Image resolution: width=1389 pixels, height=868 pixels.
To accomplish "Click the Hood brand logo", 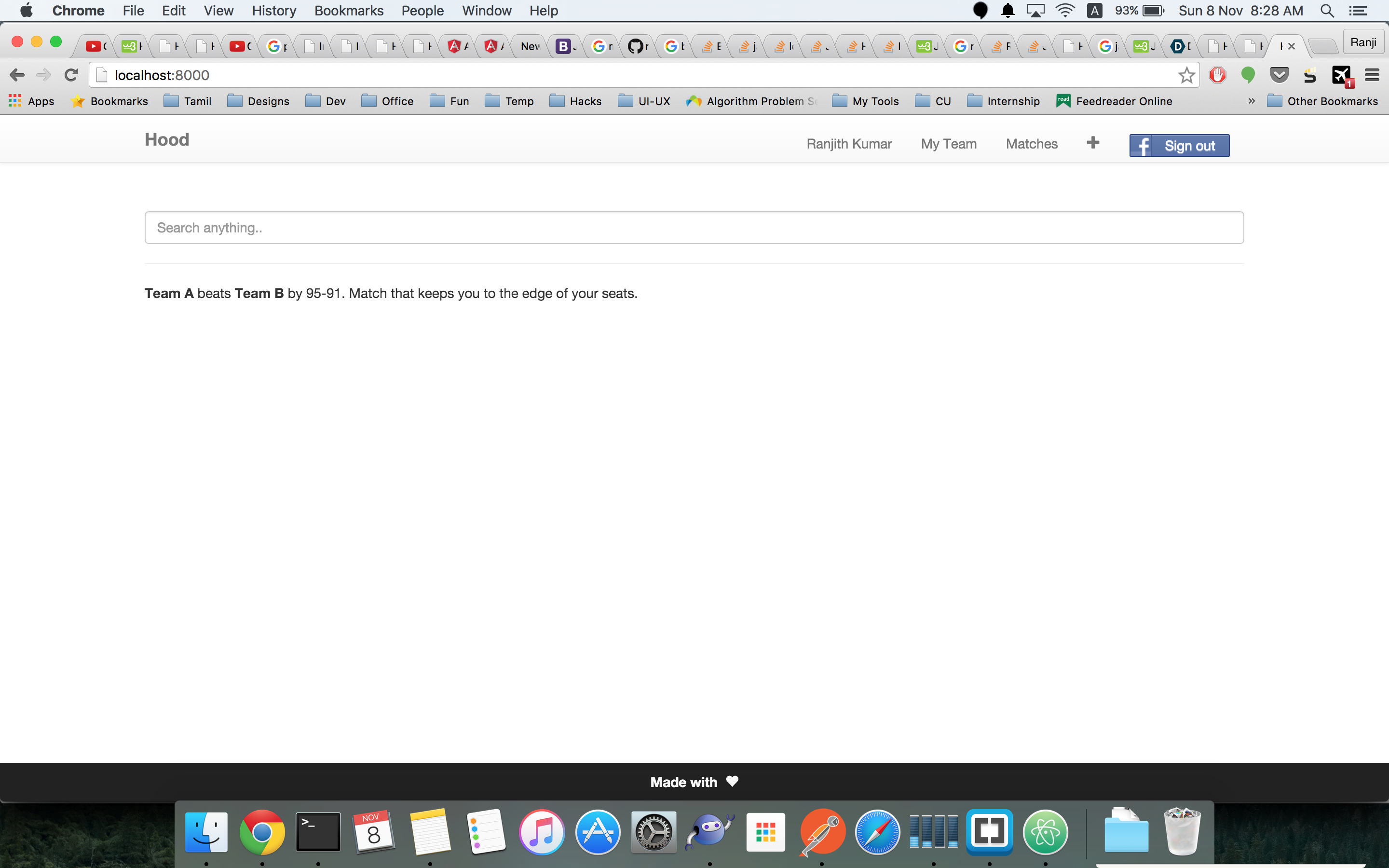I will [166, 140].
